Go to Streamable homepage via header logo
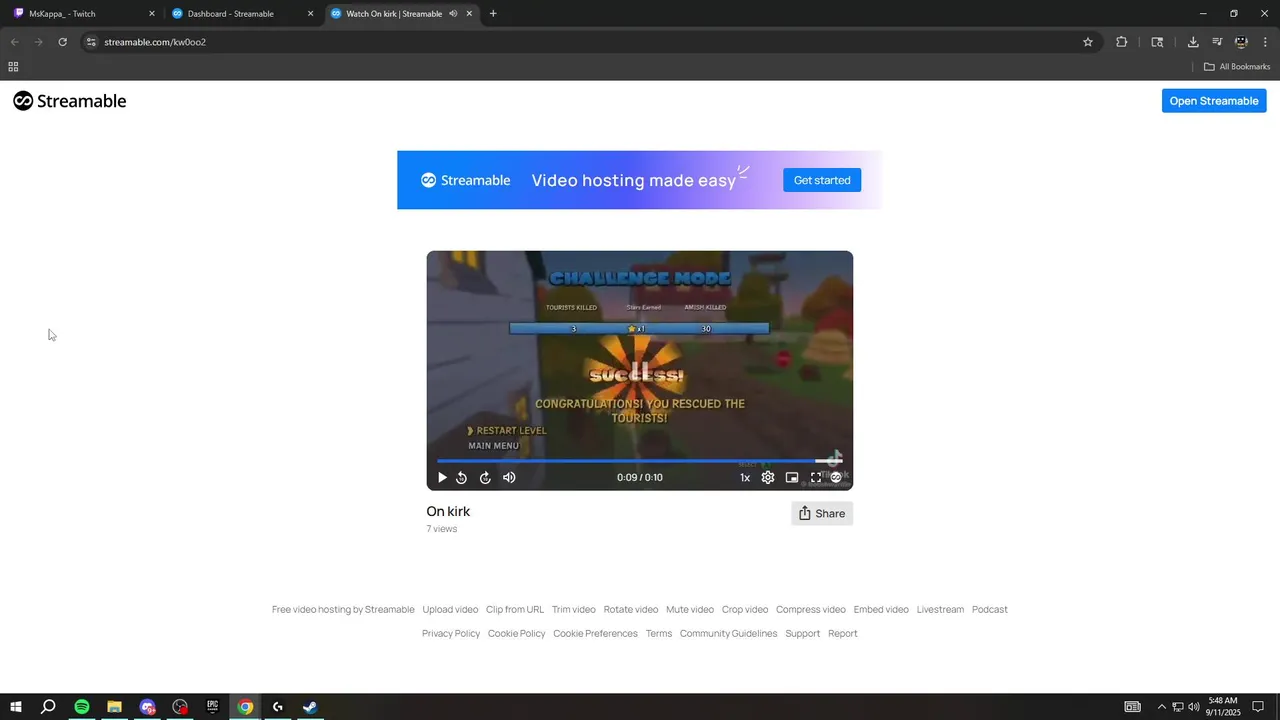The image size is (1280, 720). point(70,101)
